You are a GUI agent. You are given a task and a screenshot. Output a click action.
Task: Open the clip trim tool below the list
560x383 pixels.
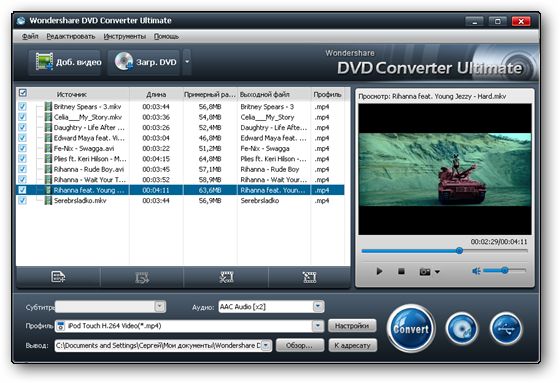(226, 277)
